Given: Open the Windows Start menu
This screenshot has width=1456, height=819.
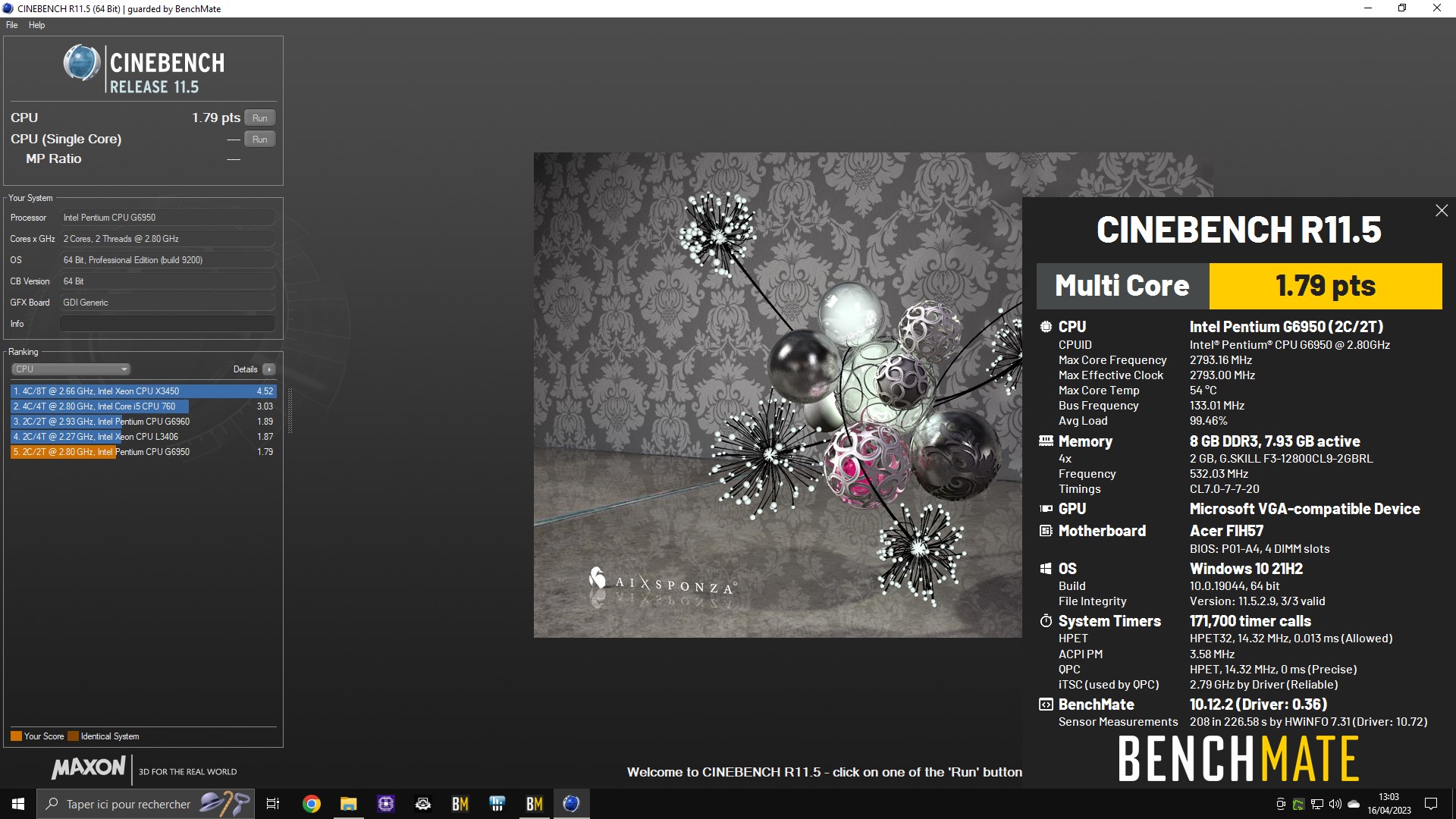Looking at the screenshot, I should [x=18, y=804].
